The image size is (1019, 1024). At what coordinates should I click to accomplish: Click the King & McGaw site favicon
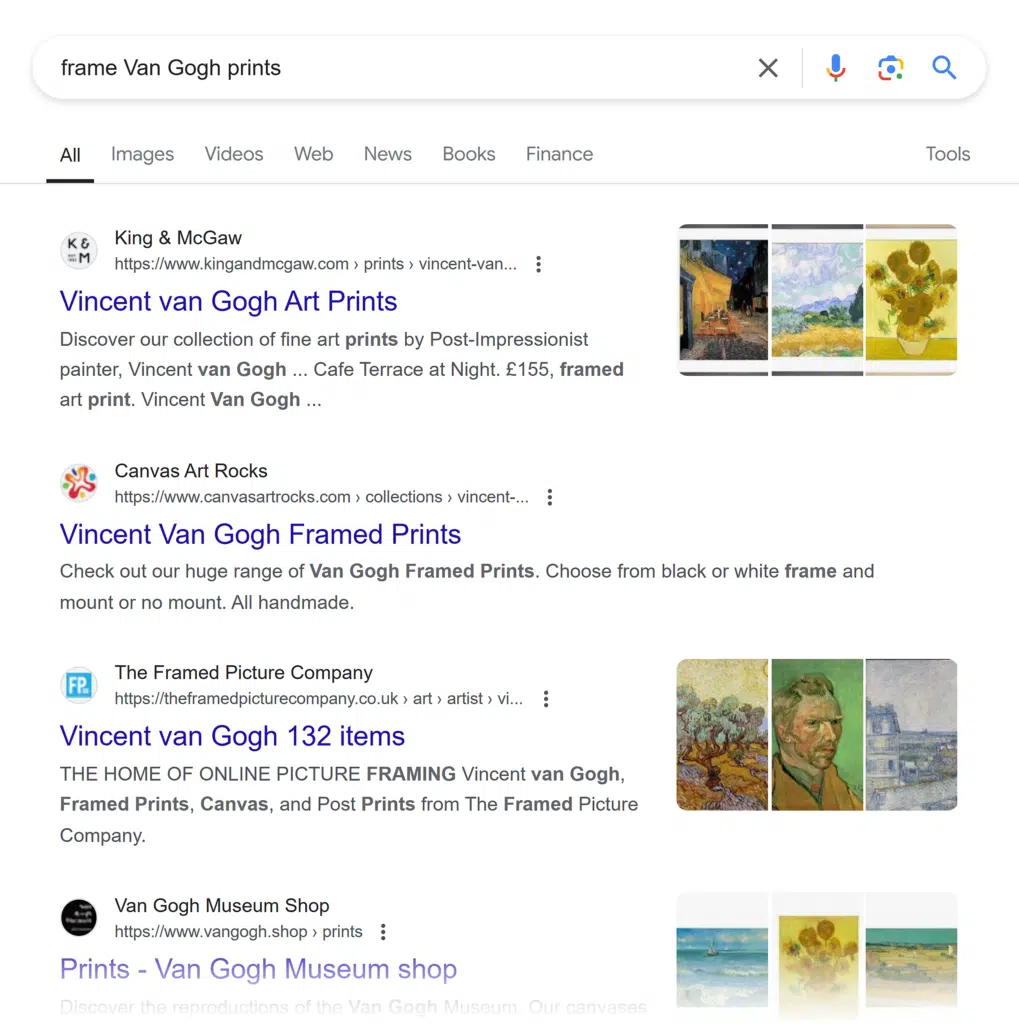coord(79,250)
